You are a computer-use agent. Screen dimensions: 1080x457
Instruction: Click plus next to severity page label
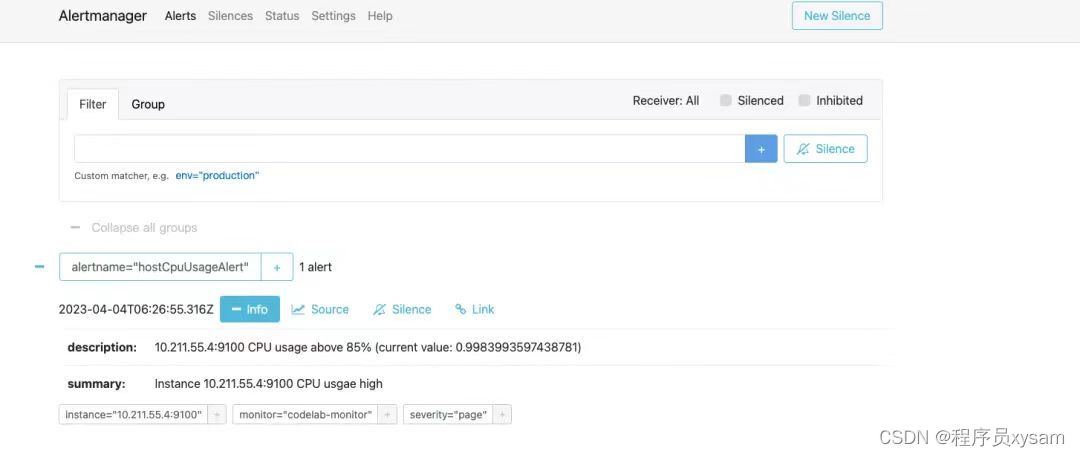[x=503, y=415]
